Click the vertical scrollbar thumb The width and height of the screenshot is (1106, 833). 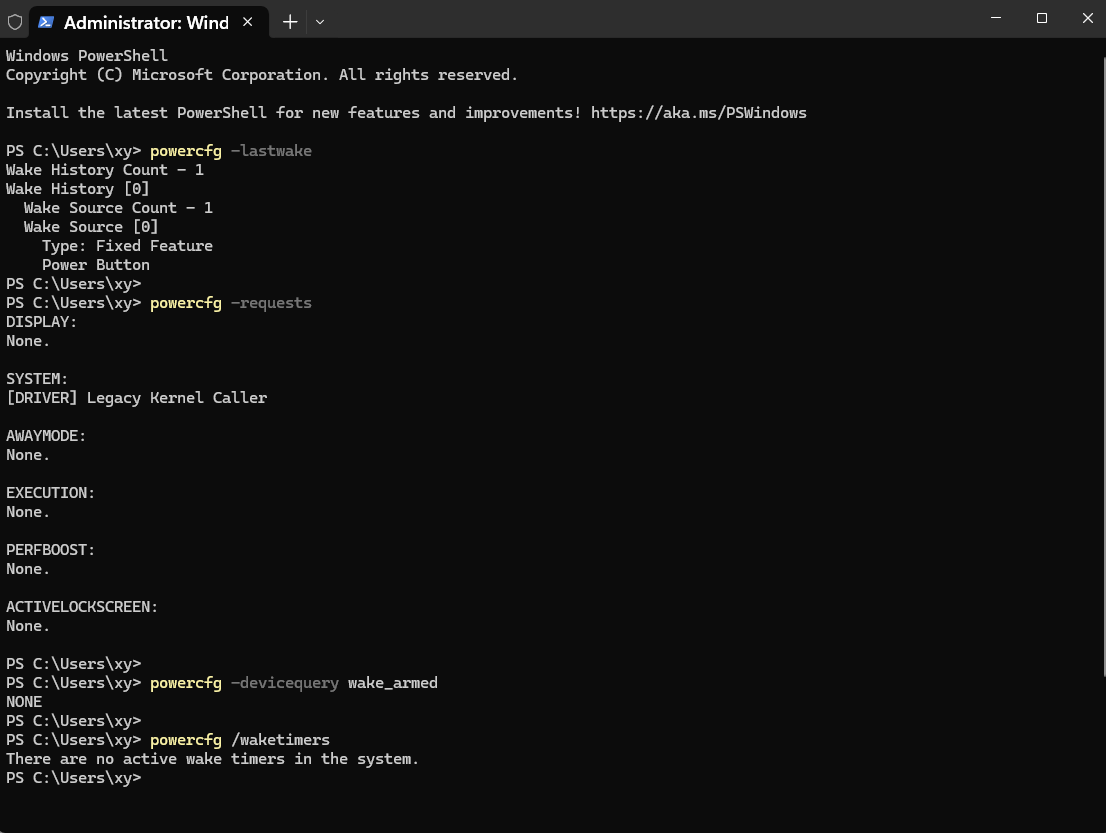point(1103,367)
